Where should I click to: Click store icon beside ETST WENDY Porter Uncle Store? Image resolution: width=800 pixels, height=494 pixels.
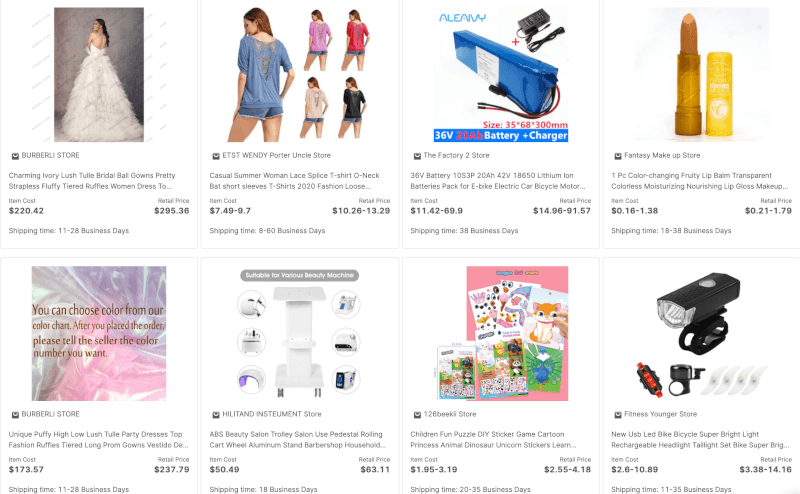[x=216, y=156]
